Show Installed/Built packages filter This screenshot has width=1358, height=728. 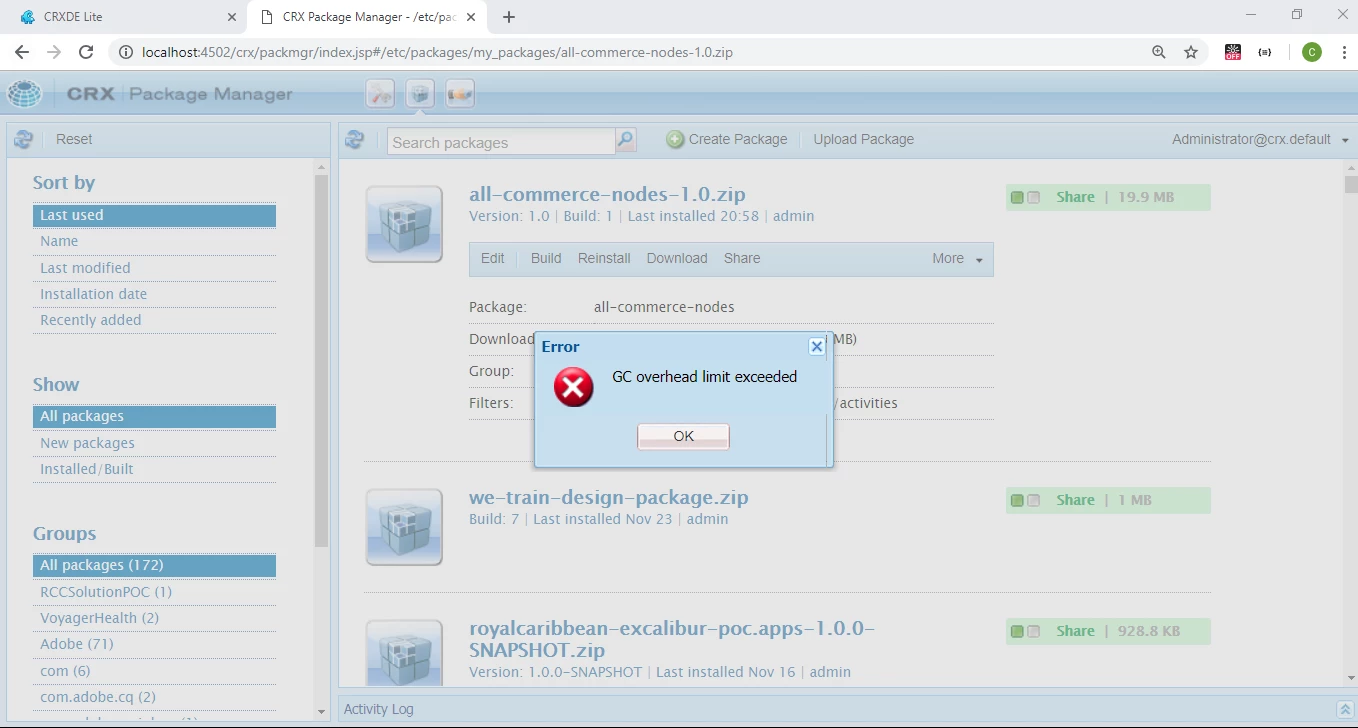pos(154,469)
